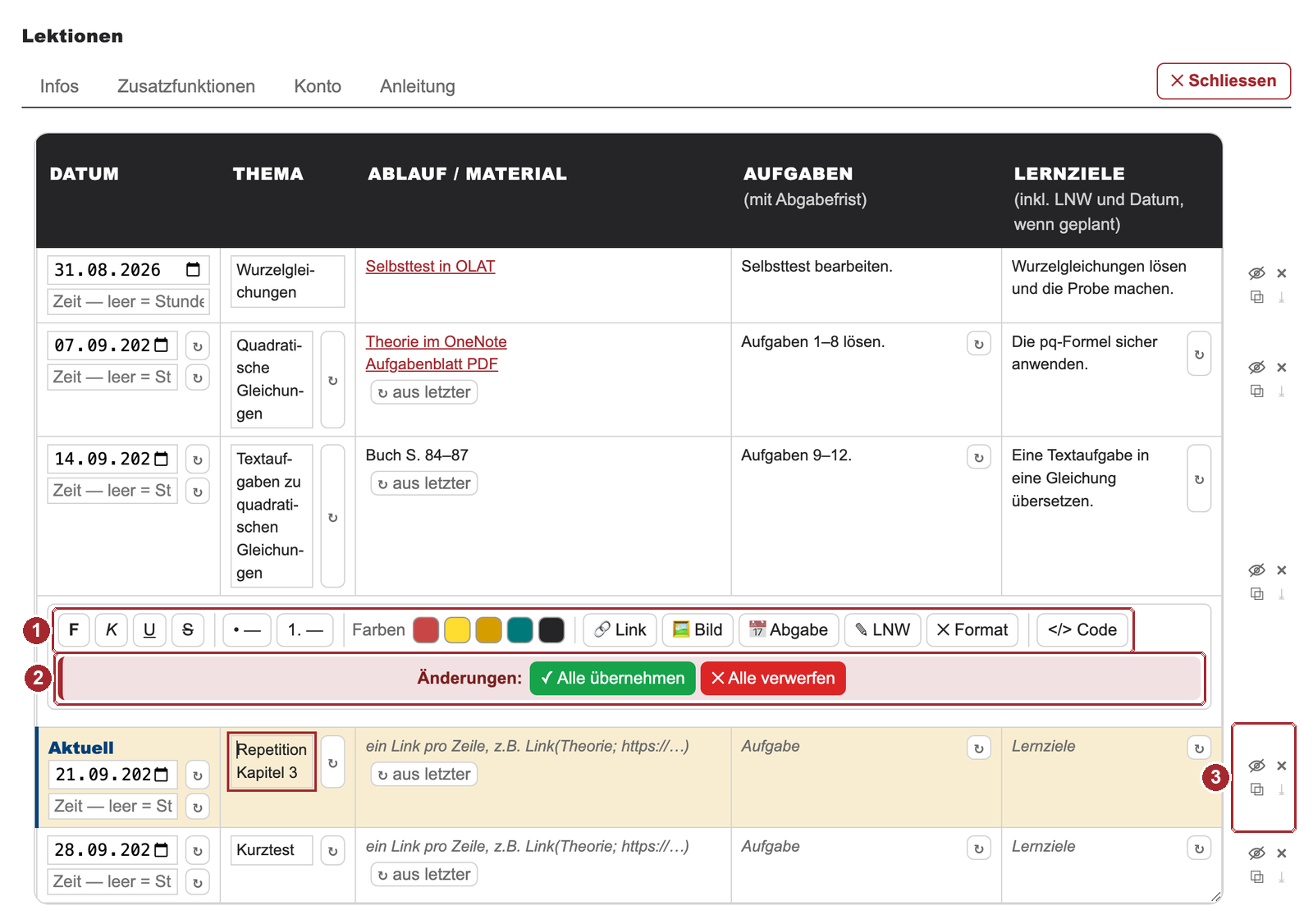Hide the 31.08.2026 lesson row

click(x=1256, y=273)
